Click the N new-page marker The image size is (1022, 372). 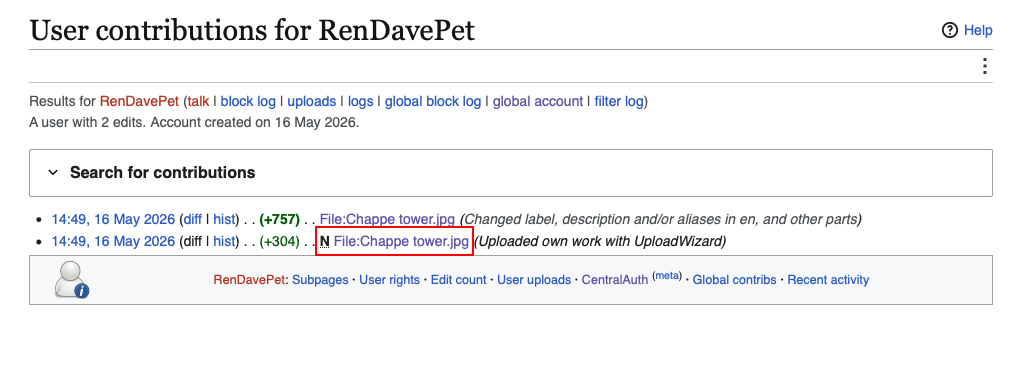click(x=325, y=242)
